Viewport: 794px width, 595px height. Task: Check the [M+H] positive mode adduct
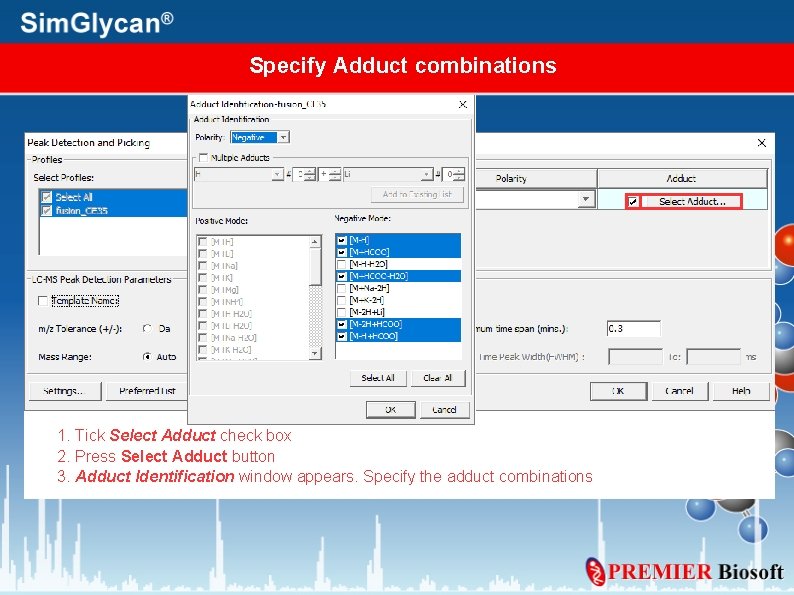pos(203,242)
